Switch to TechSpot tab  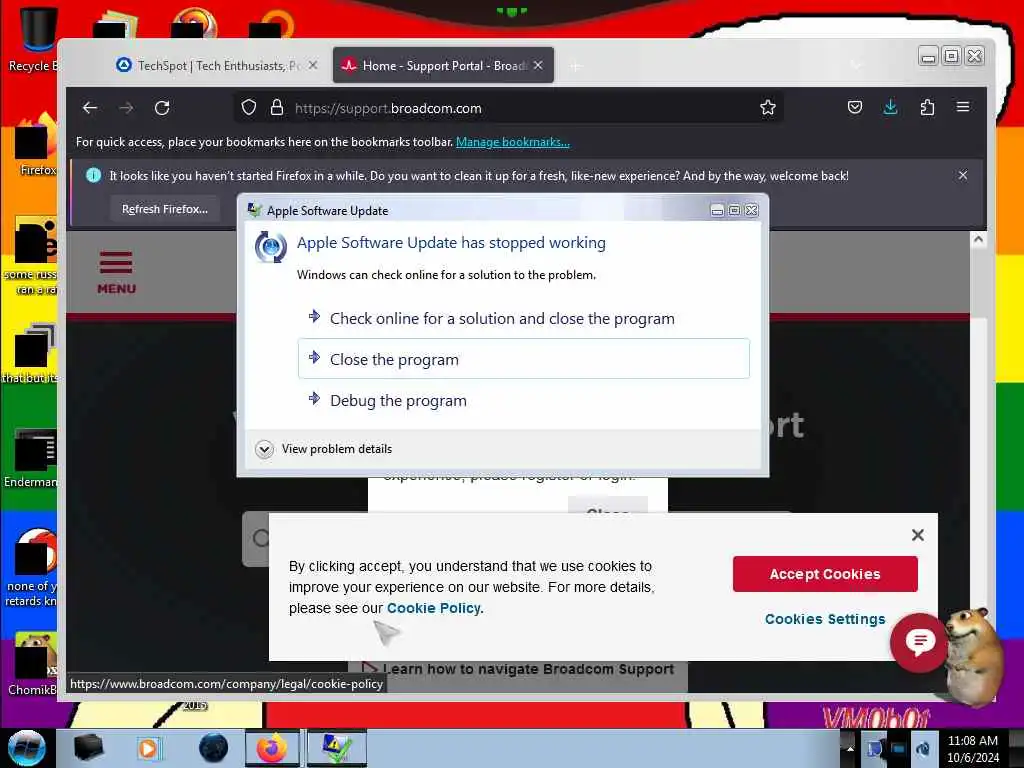[214, 65]
